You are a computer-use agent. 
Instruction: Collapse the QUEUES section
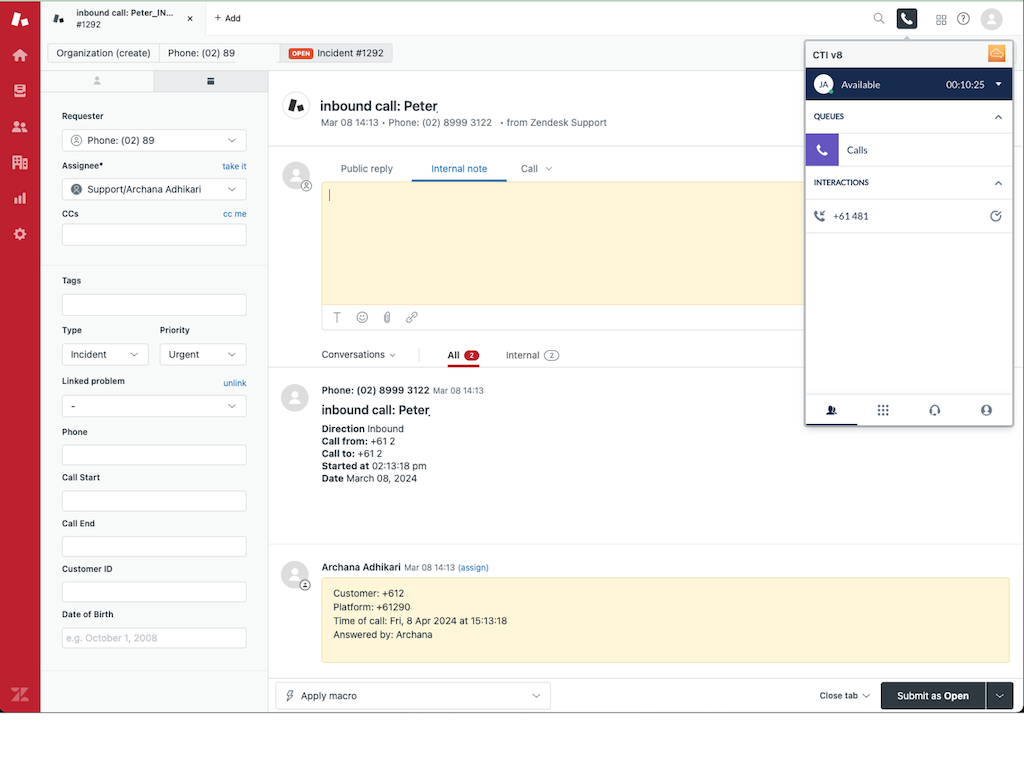pyautogui.click(x=998, y=117)
